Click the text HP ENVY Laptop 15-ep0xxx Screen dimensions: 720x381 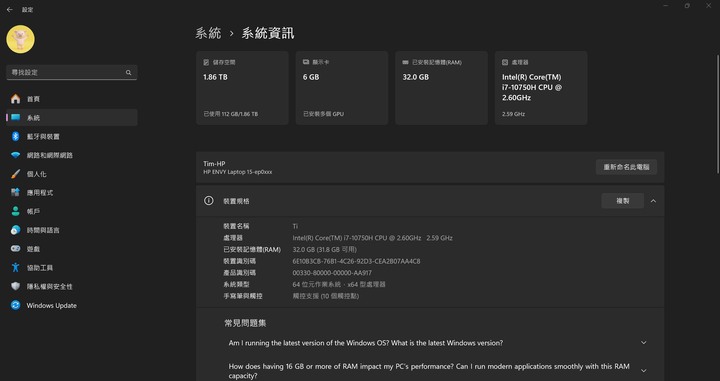coord(238,172)
